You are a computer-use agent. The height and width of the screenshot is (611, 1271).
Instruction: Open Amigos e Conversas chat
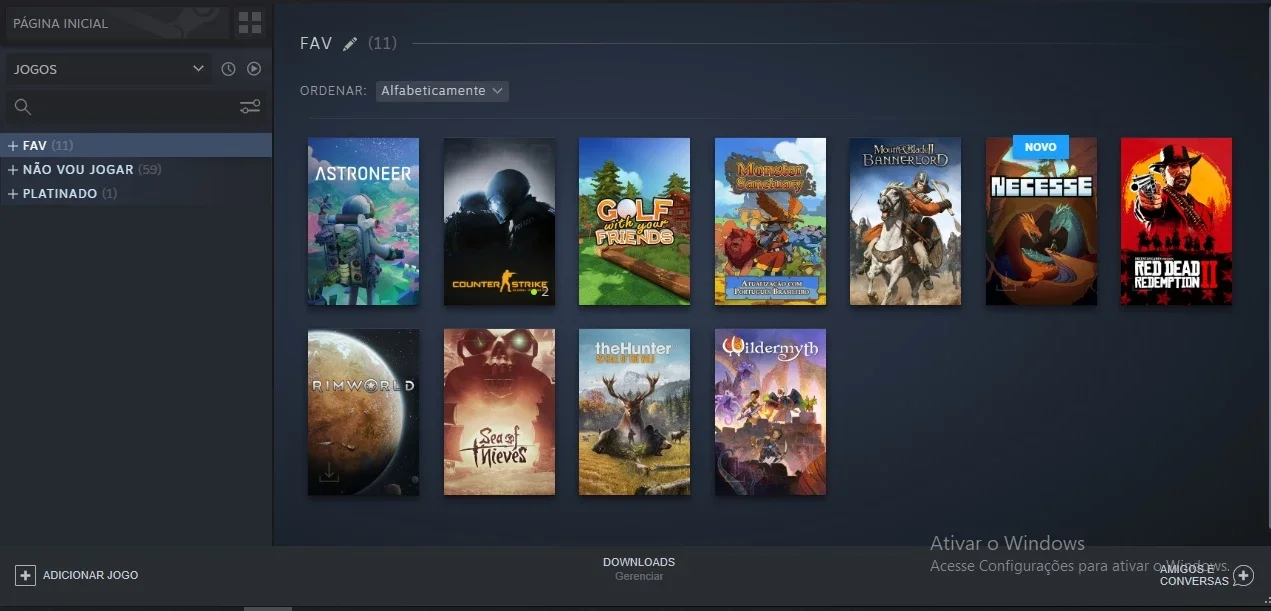coord(1194,575)
